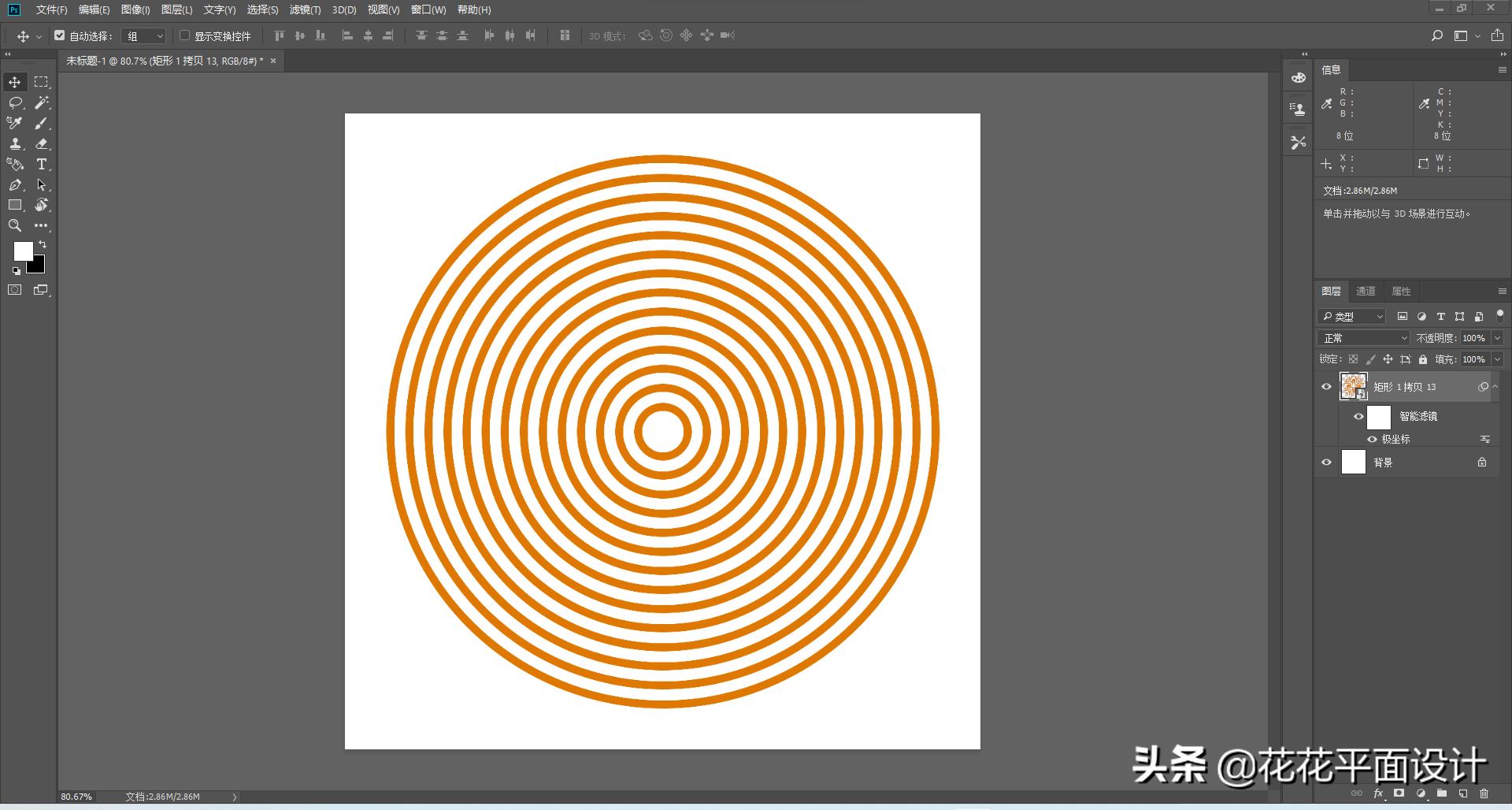Open the layer opacity 不透明度 dropdown arrow
Image resolution: width=1512 pixels, height=810 pixels.
coord(1497,338)
